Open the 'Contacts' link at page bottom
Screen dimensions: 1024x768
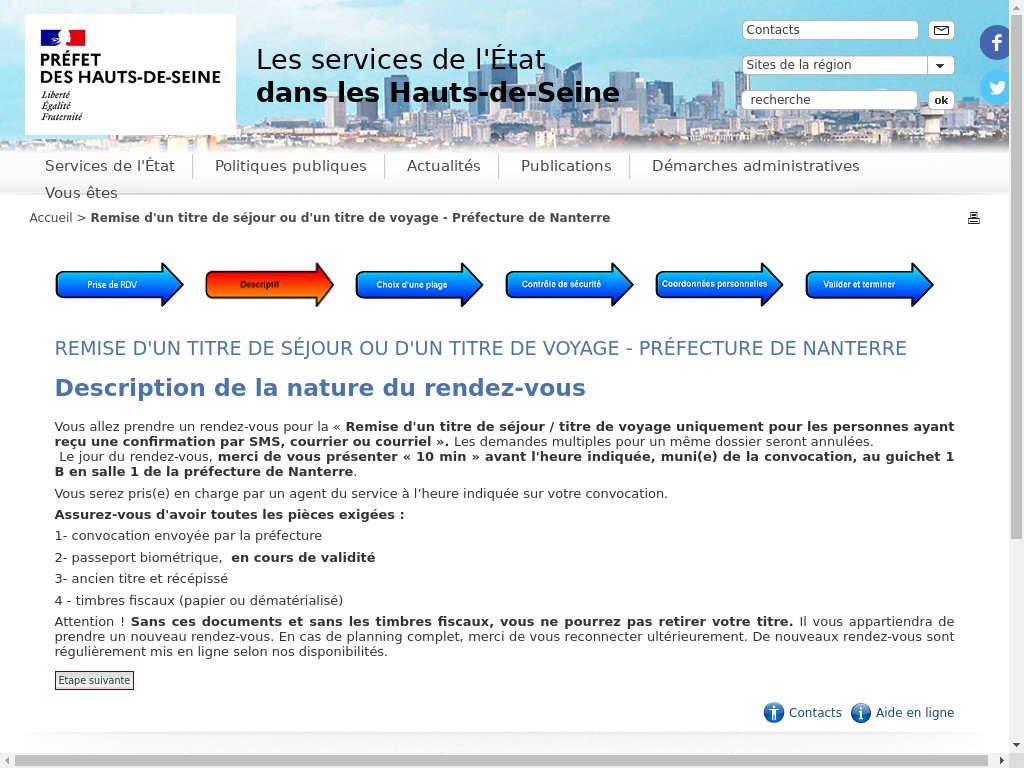click(815, 712)
